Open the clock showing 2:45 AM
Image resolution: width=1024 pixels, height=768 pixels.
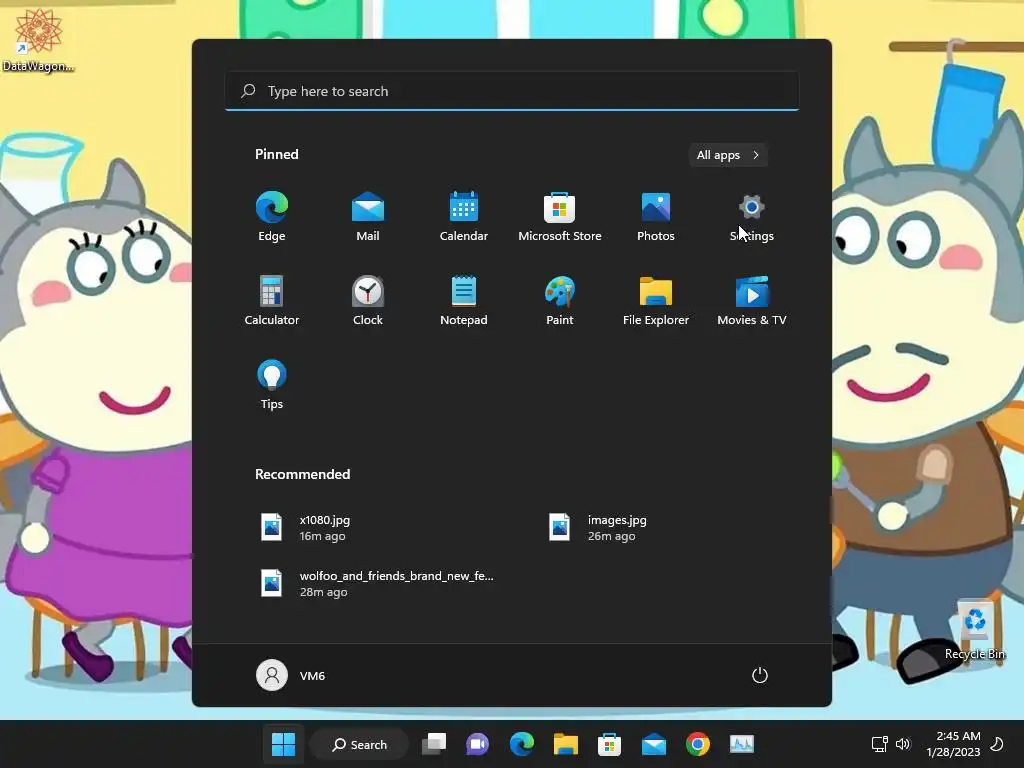click(x=953, y=744)
